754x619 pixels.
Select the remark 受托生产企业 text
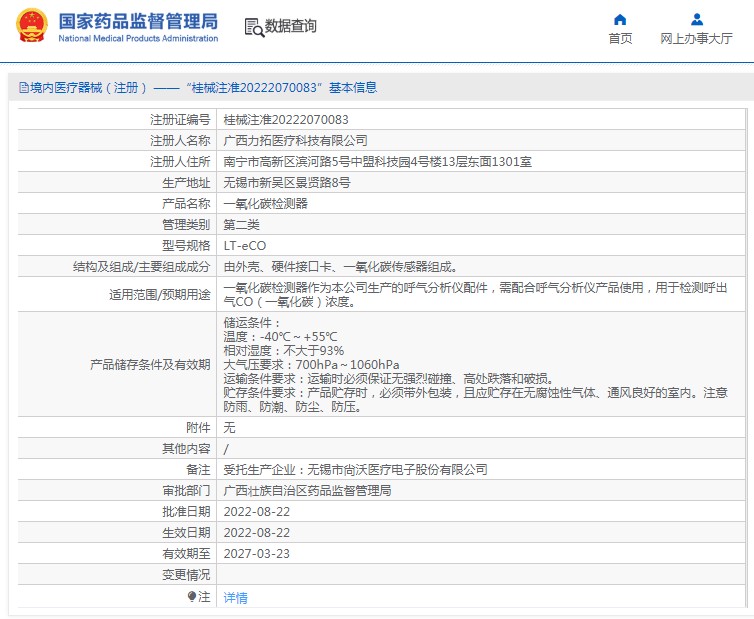point(355,469)
